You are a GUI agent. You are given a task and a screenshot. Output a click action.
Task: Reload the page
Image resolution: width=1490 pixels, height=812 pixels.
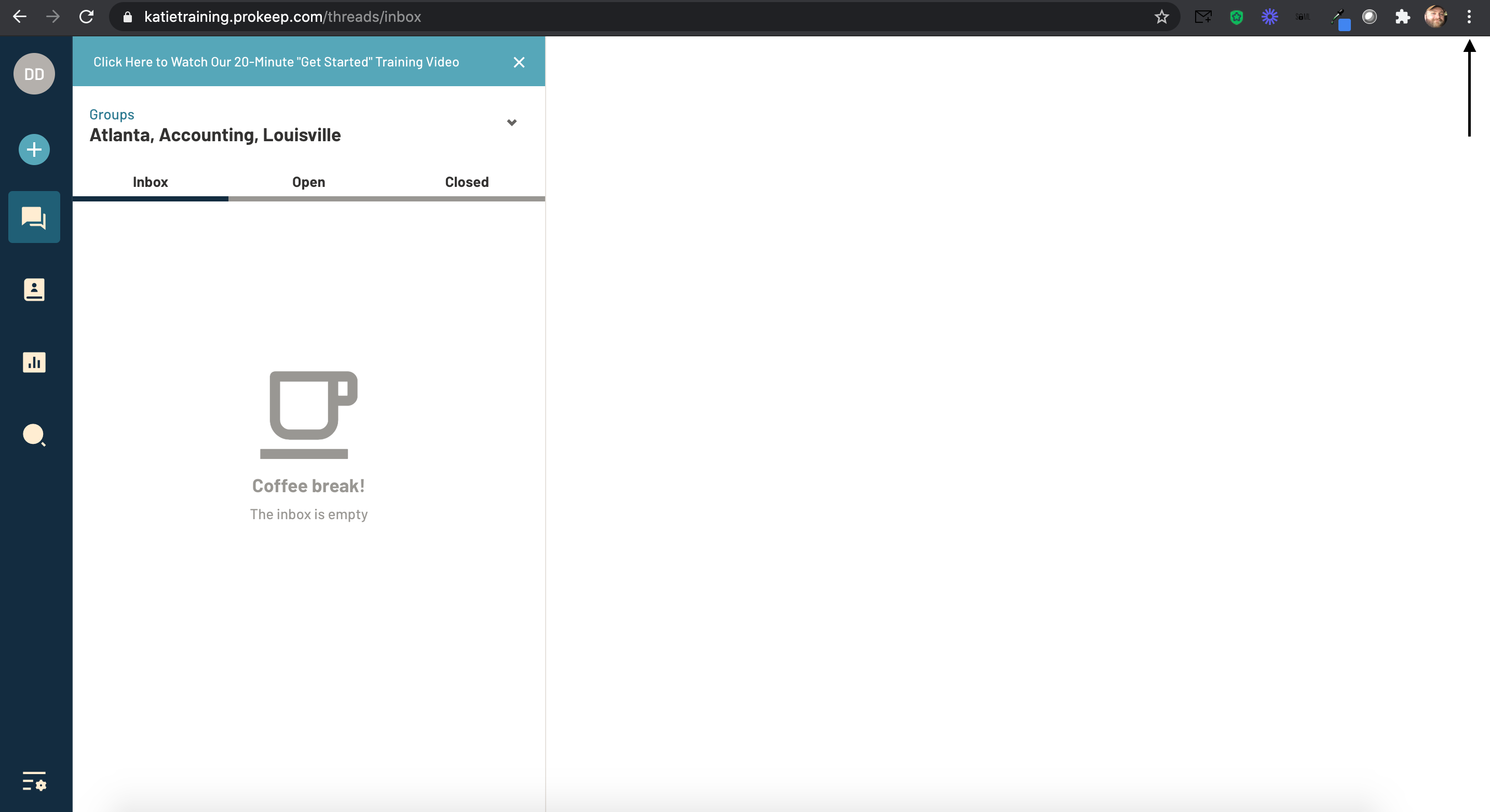(86, 17)
